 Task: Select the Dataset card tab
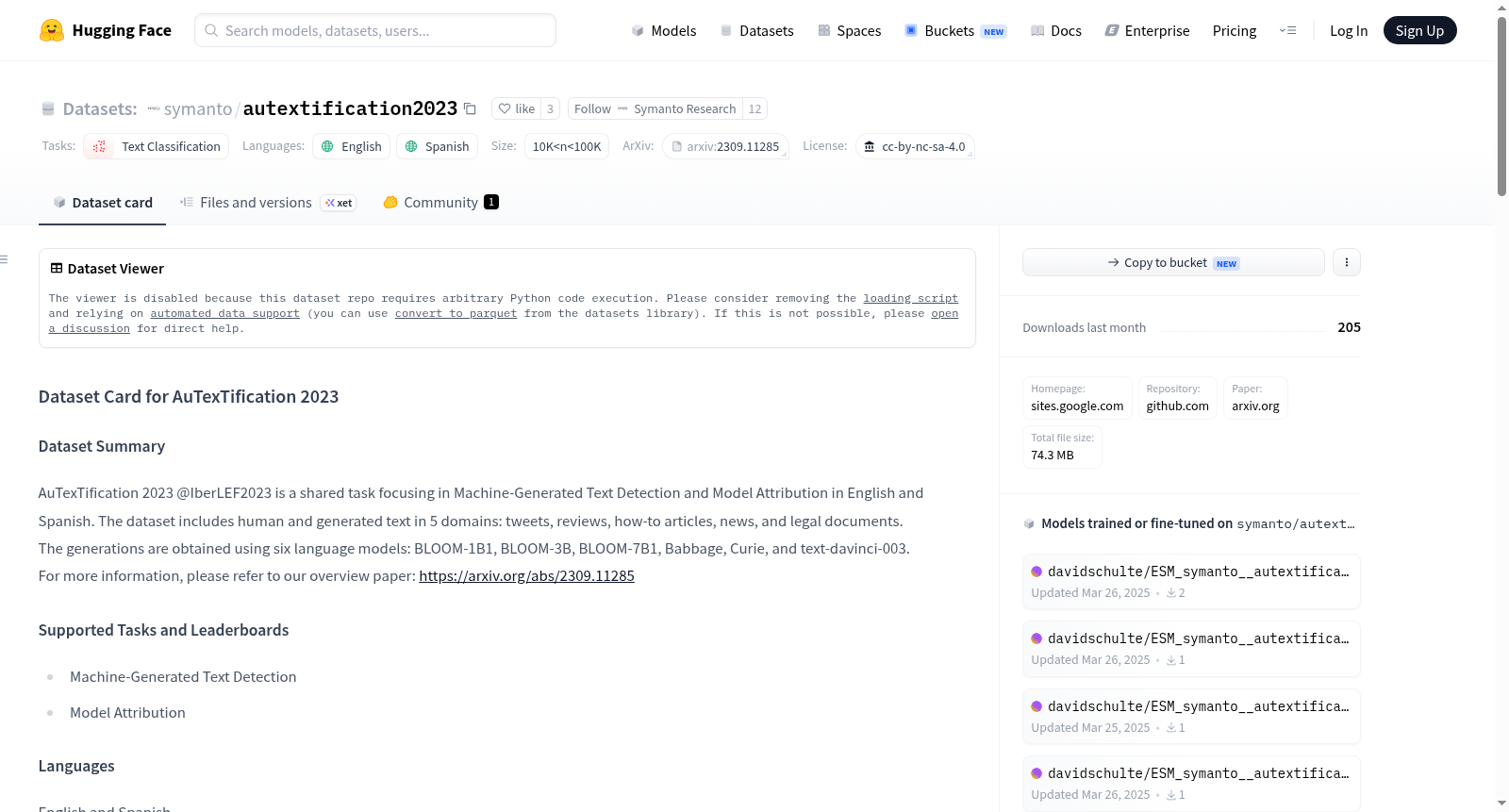(103, 202)
